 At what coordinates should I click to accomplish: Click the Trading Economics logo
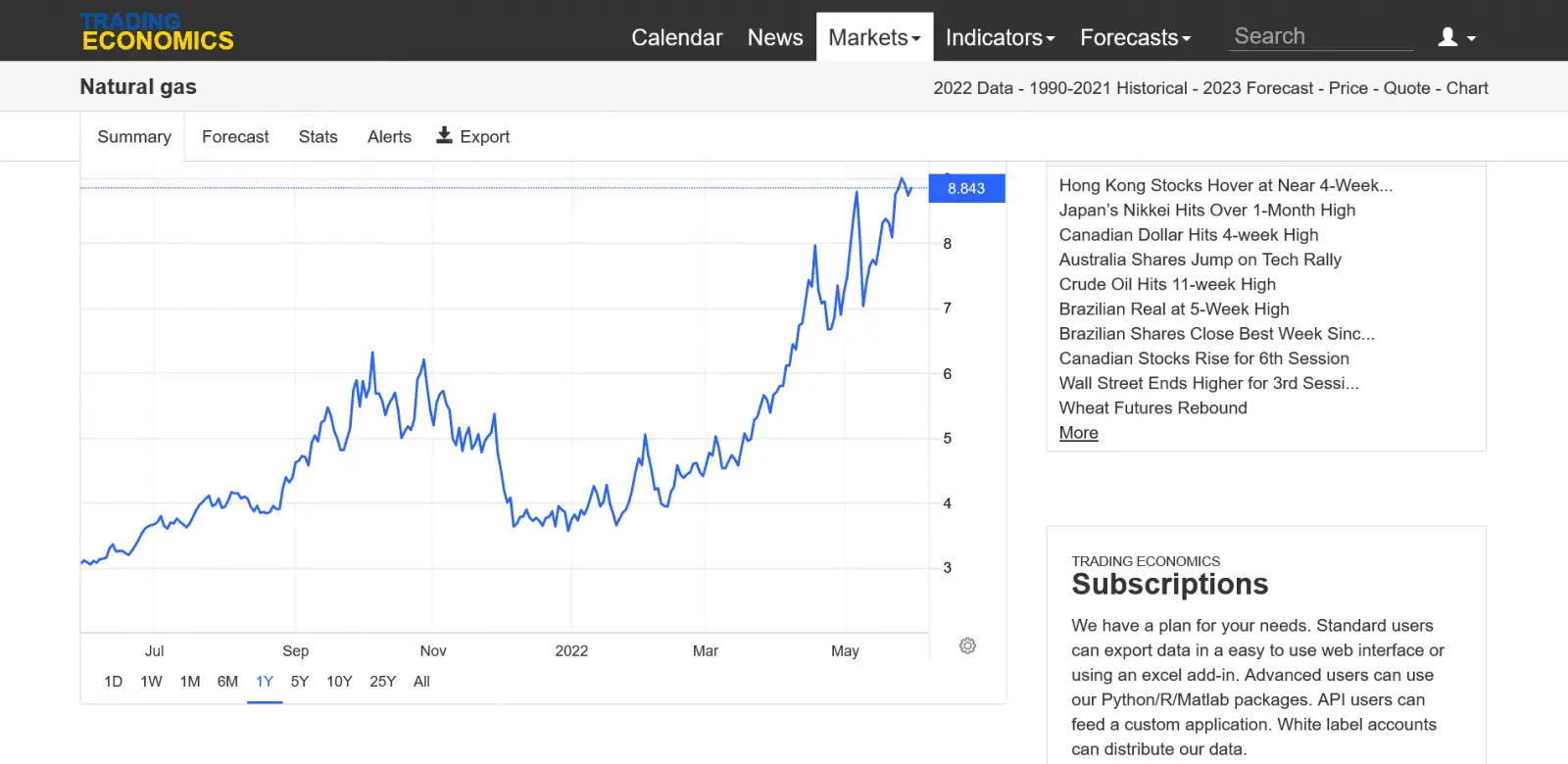click(x=157, y=31)
